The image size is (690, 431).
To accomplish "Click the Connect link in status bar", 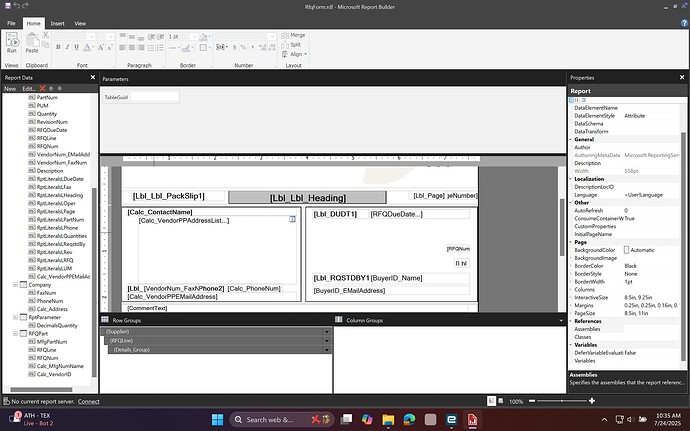I will [88, 401].
